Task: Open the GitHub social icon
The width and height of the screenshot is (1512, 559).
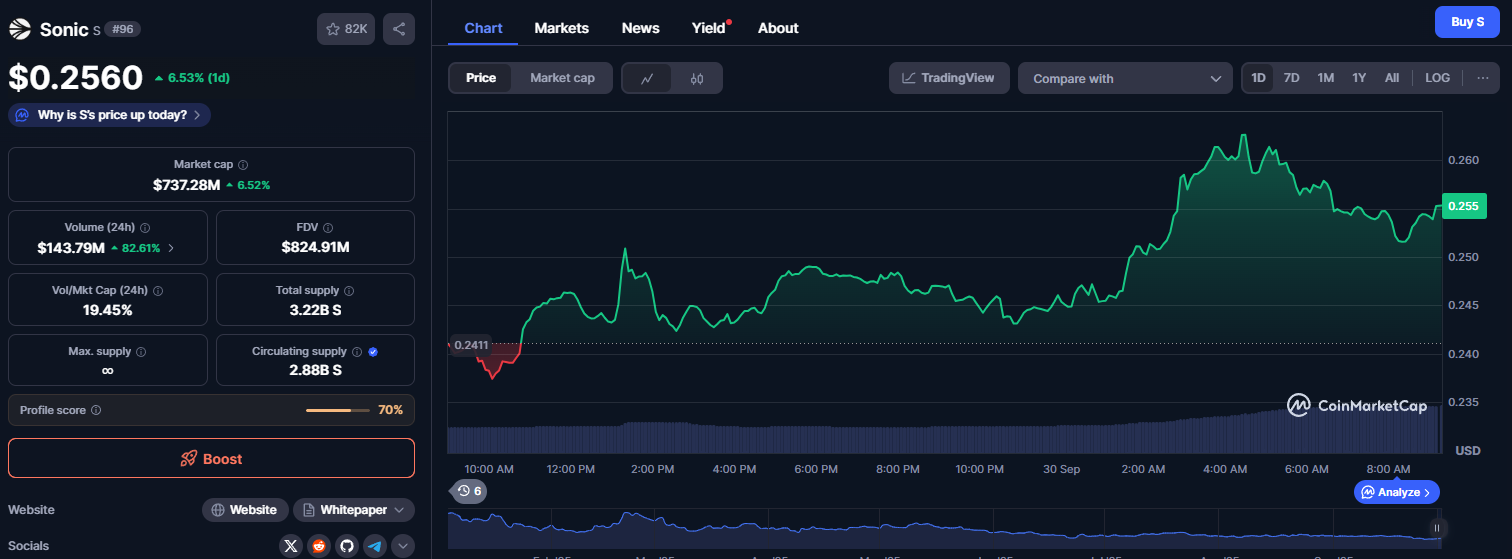Action: 347,545
